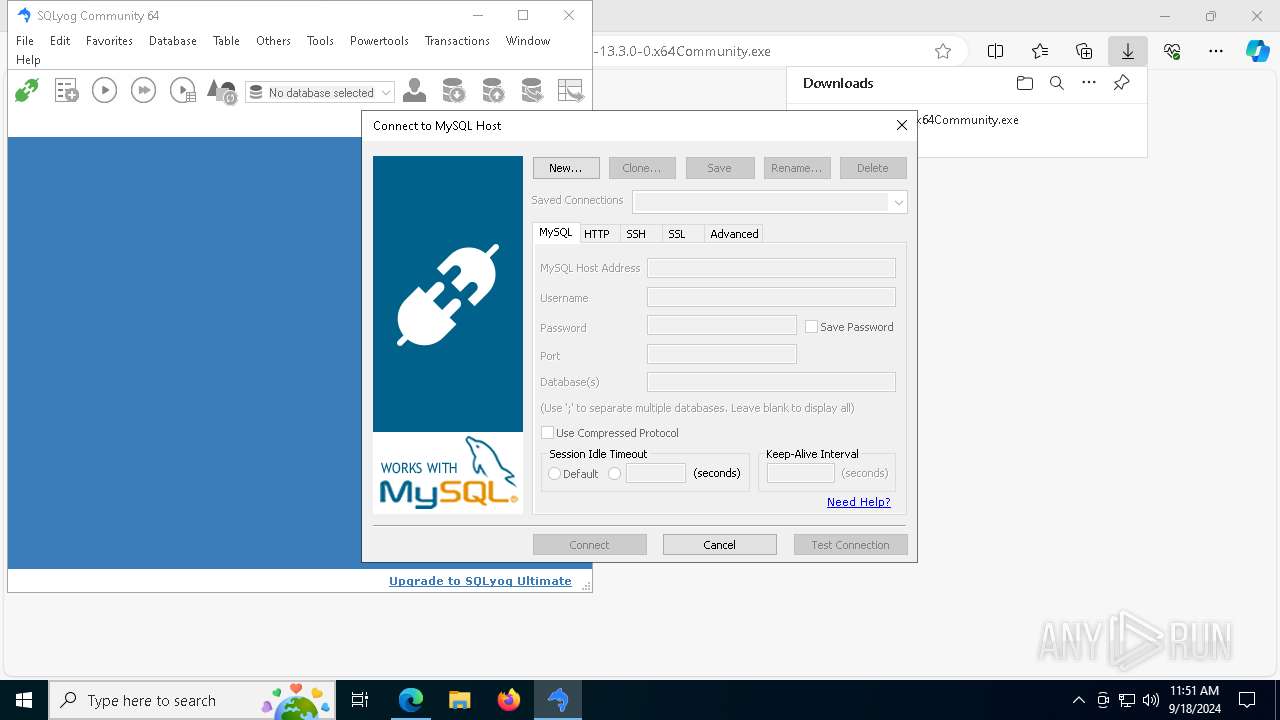Click the Port input field
This screenshot has width=1280, height=720.
(x=722, y=354)
